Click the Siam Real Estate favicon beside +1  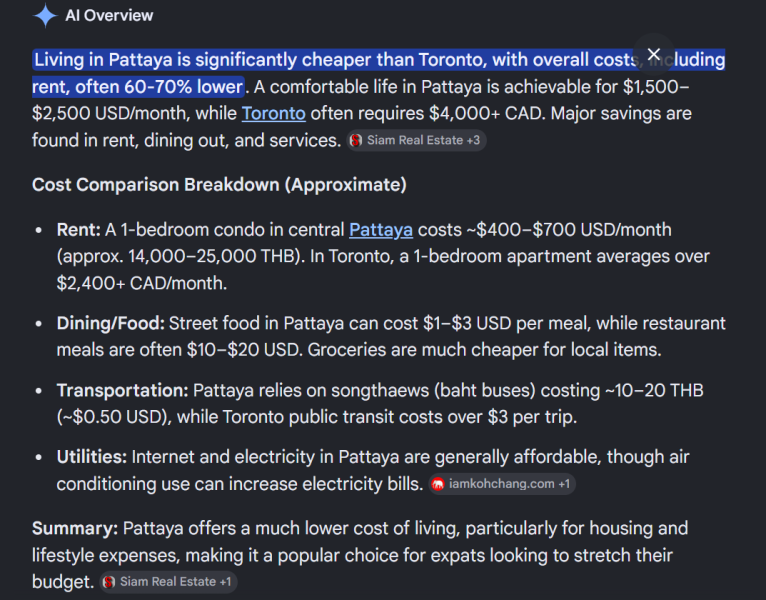(108, 581)
